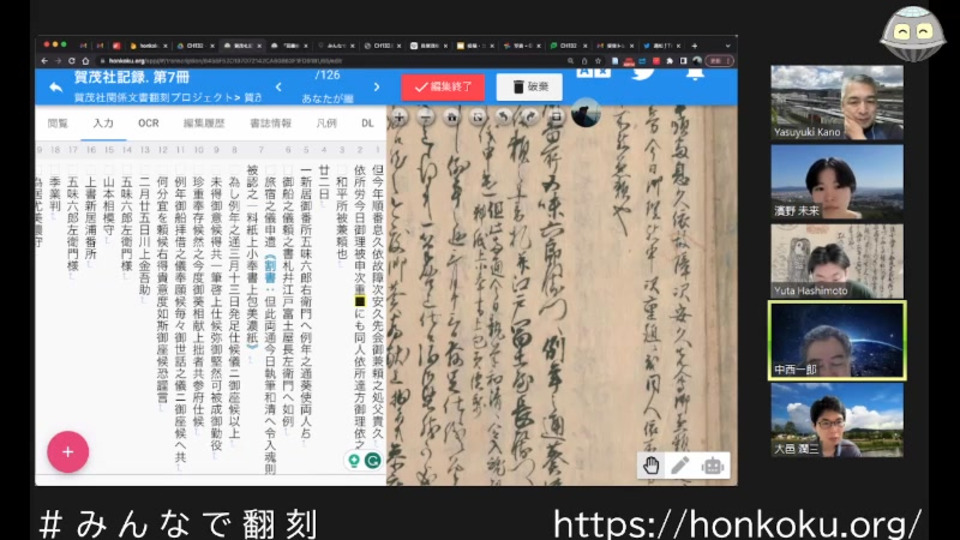Switch to the 入力 tab
Screen dimensions: 960x540
[x=103, y=123]
